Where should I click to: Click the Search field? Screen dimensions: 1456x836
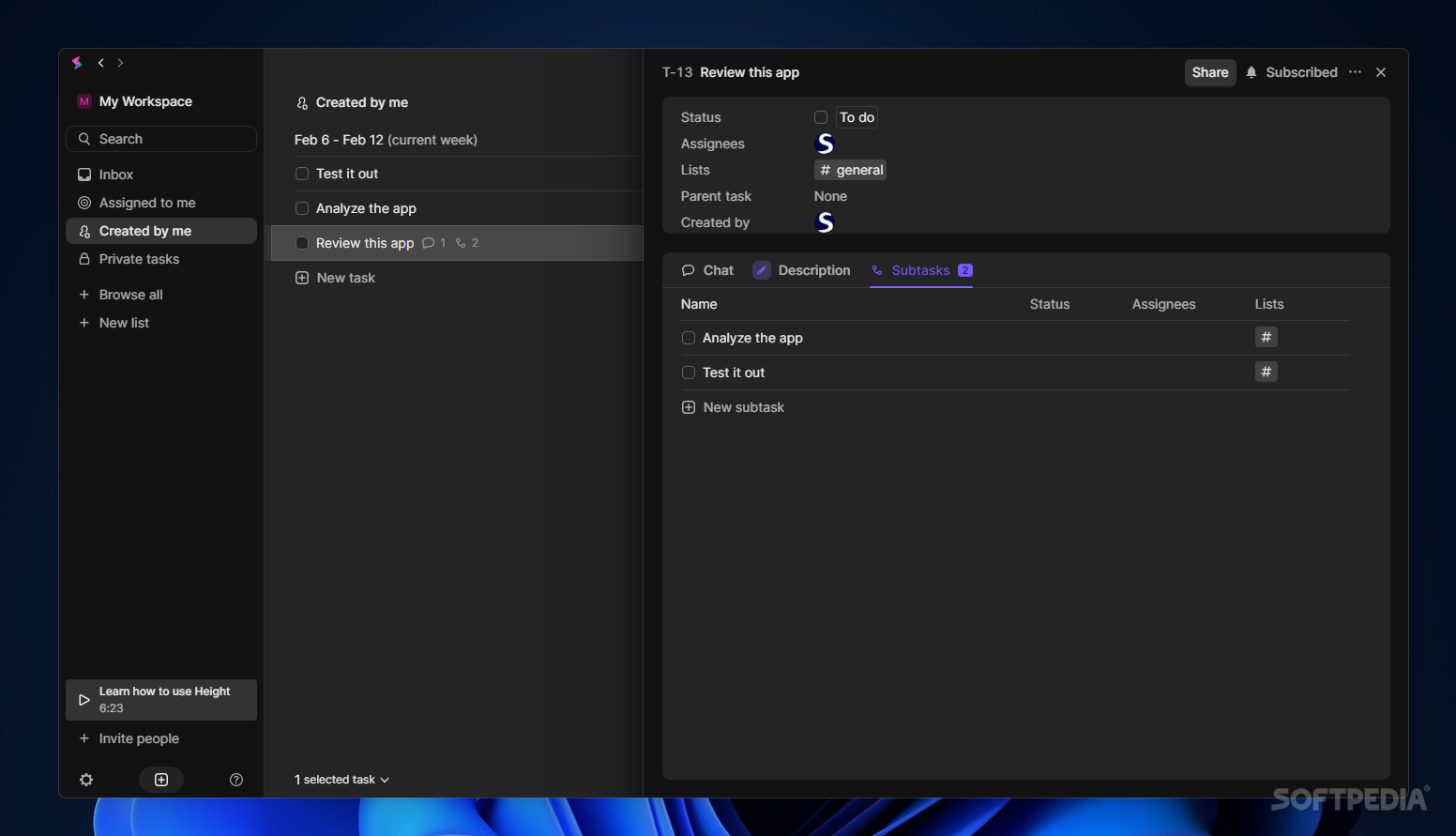tap(161, 139)
